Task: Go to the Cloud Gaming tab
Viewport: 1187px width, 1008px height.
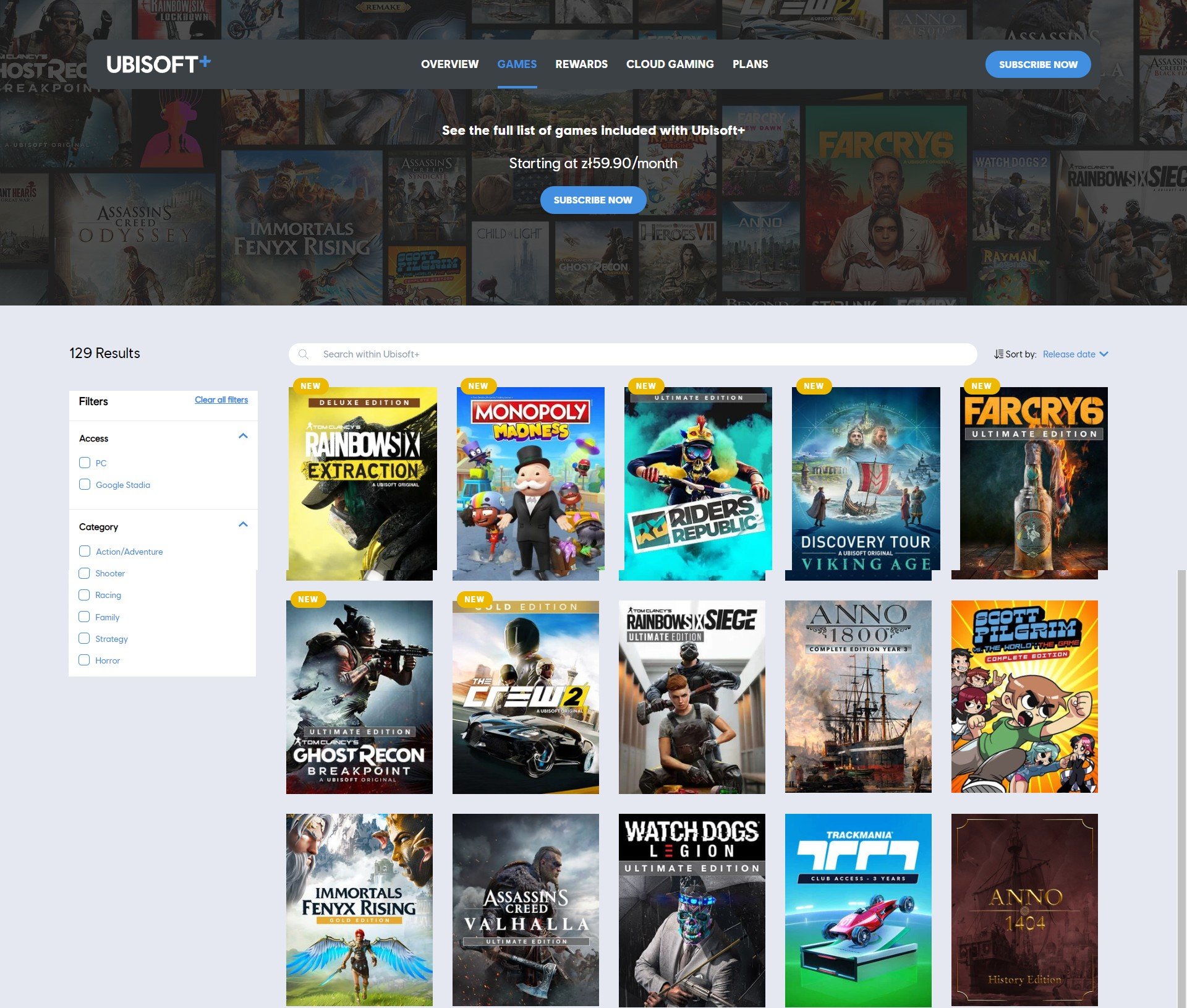Action: pyautogui.click(x=670, y=64)
